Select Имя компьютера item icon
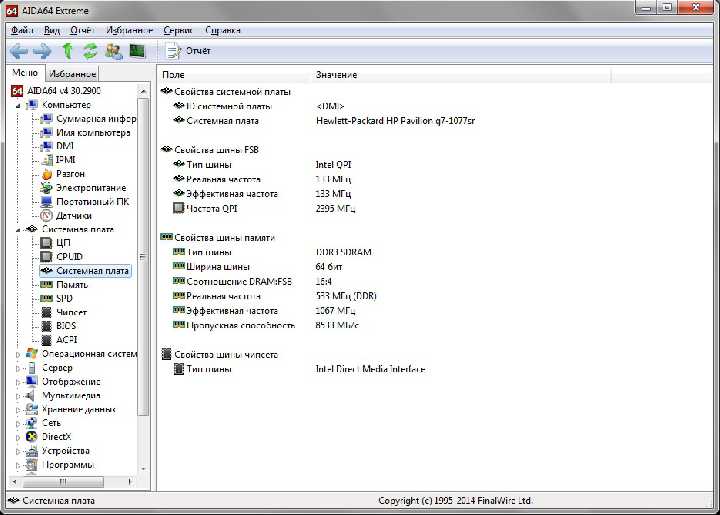The image size is (720, 515). (46, 133)
